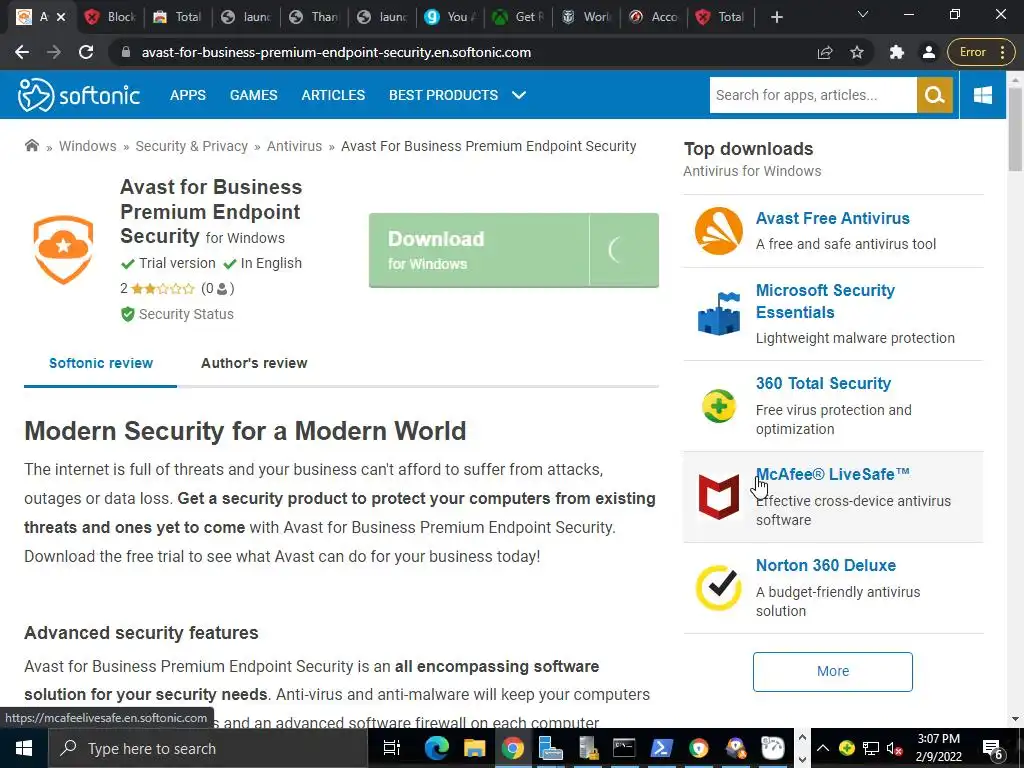Open the ARTICLES menu
The image size is (1024, 768).
(333, 95)
